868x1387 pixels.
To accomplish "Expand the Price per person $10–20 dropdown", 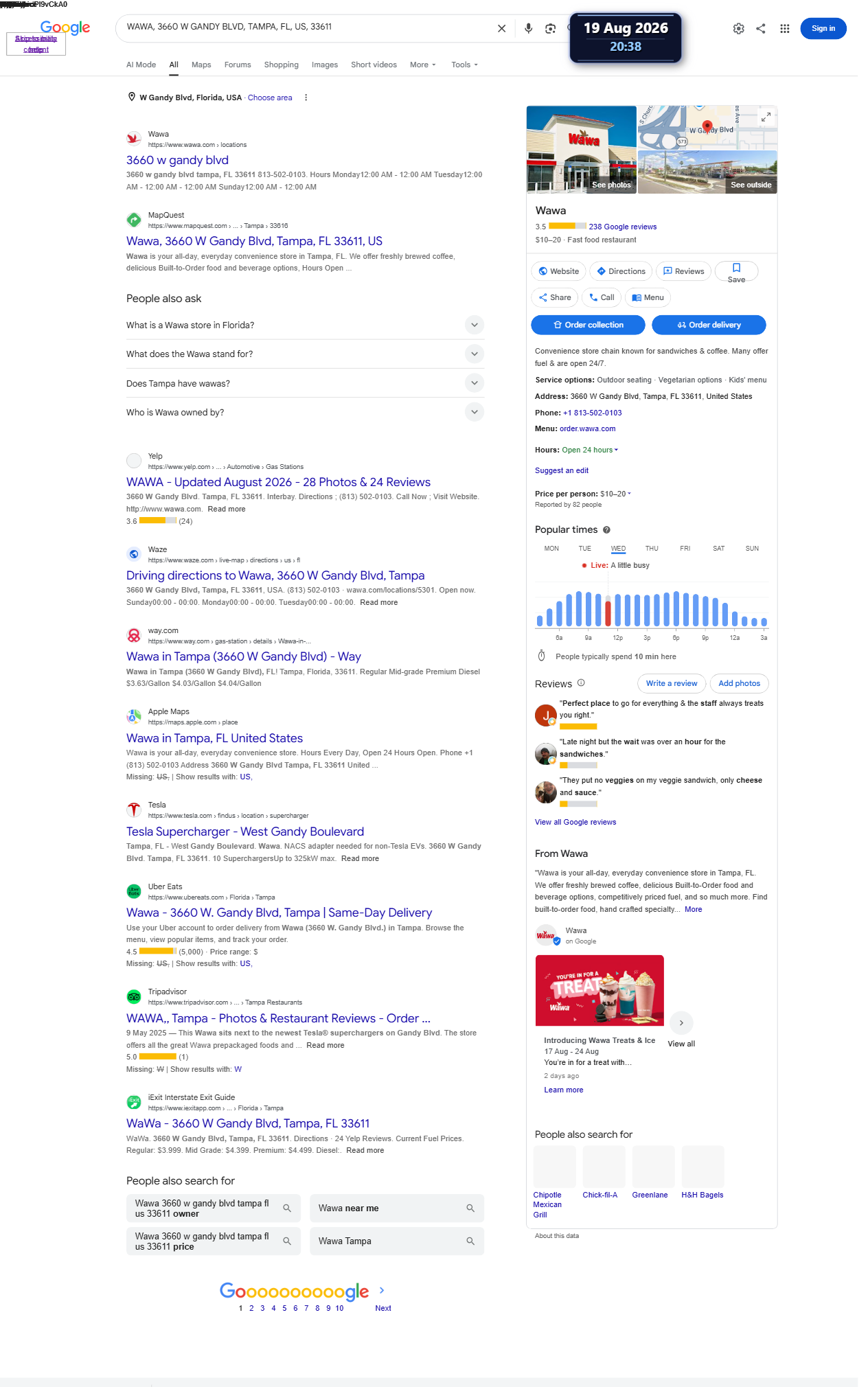I will [x=615, y=494].
